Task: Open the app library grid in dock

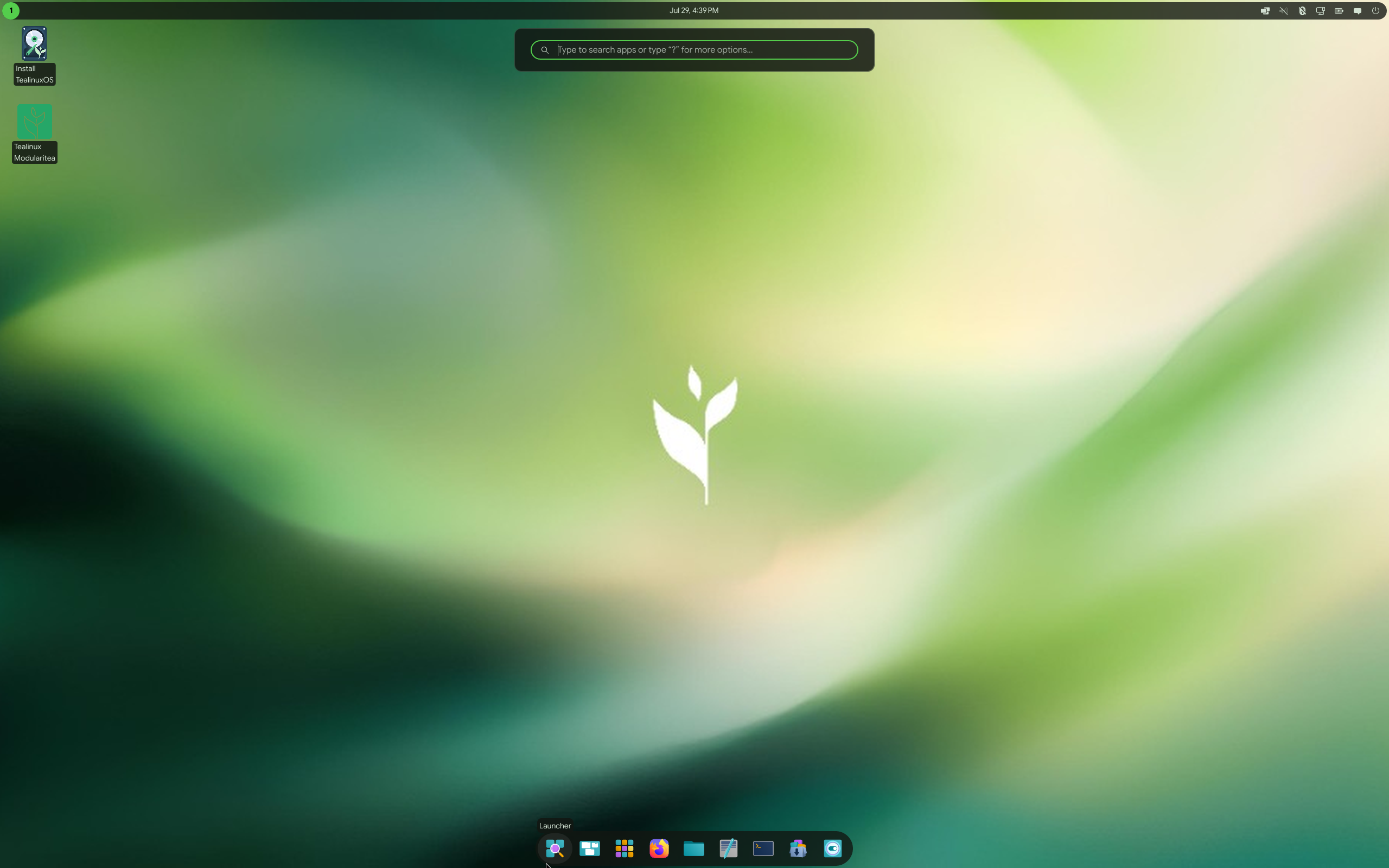Action: point(625,848)
